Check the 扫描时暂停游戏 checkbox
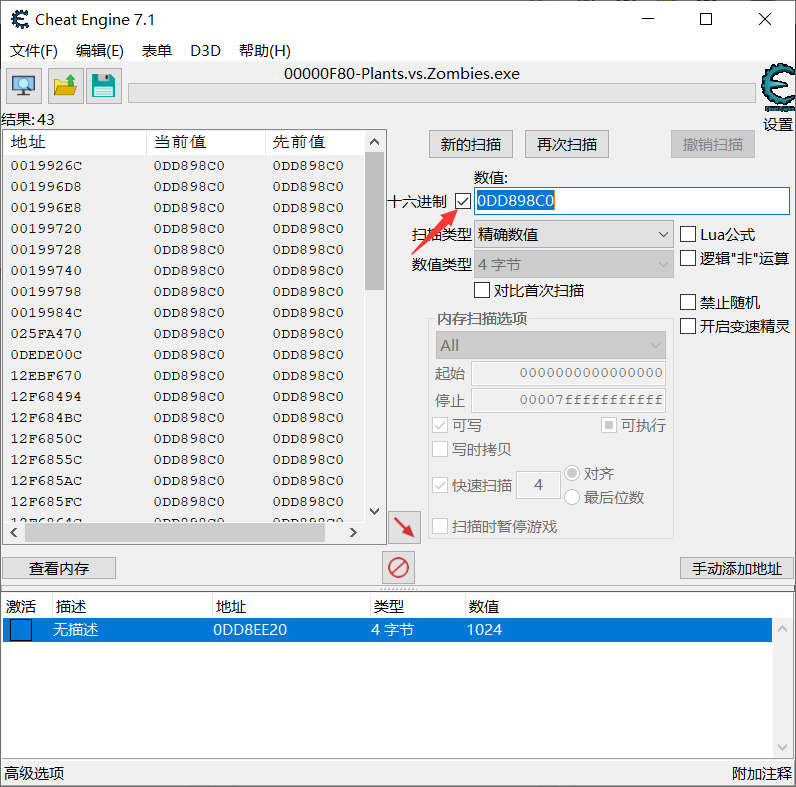This screenshot has width=796, height=787. pyautogui.click(x=440, y=526)
